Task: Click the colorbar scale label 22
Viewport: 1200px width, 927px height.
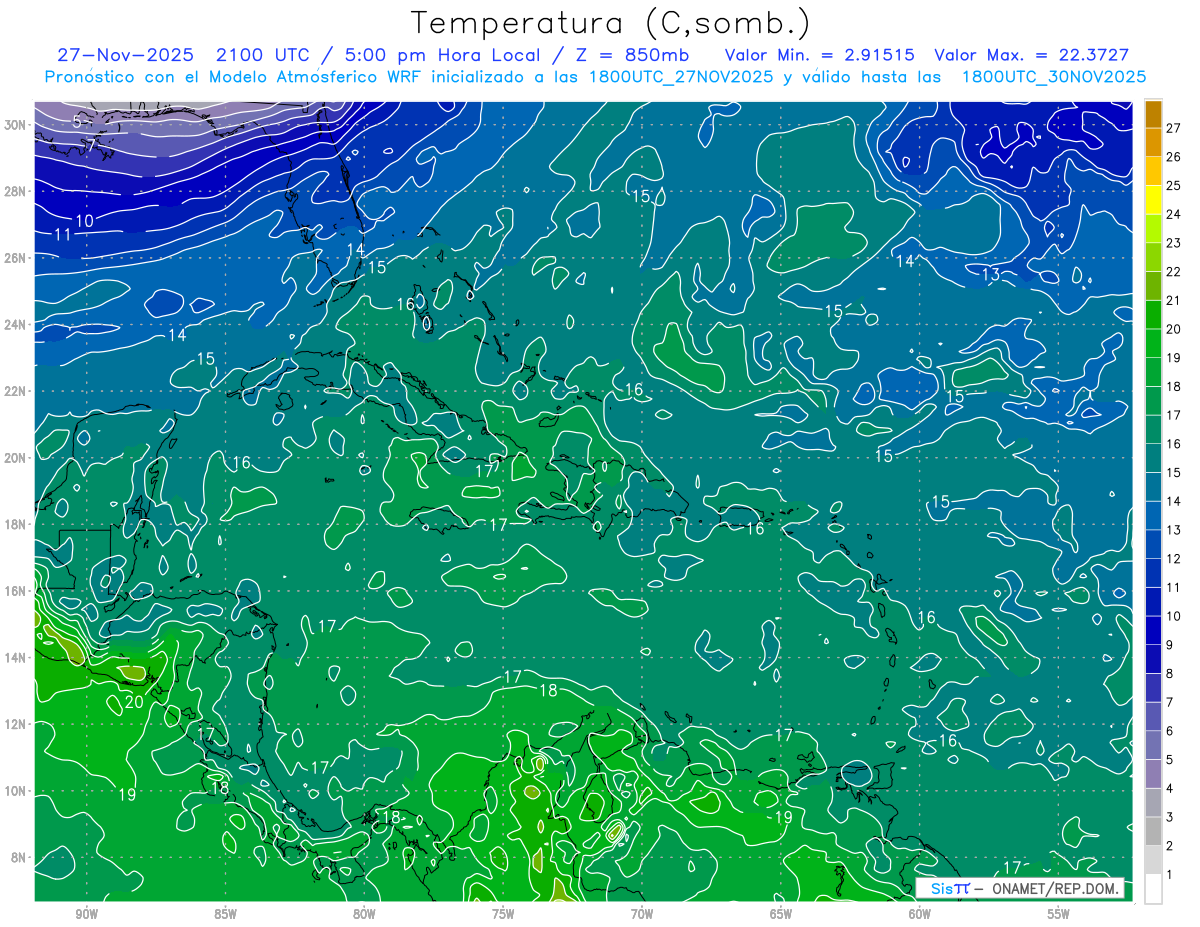Action: click(x=1173, y=271)
